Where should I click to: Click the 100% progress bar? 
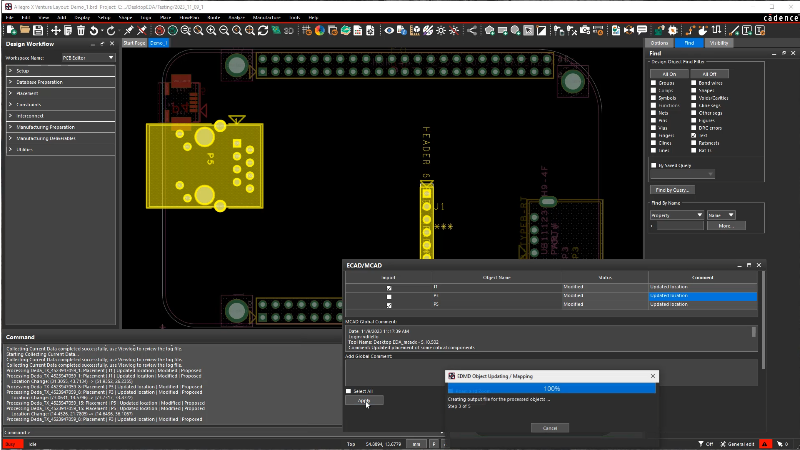point(550,387)
